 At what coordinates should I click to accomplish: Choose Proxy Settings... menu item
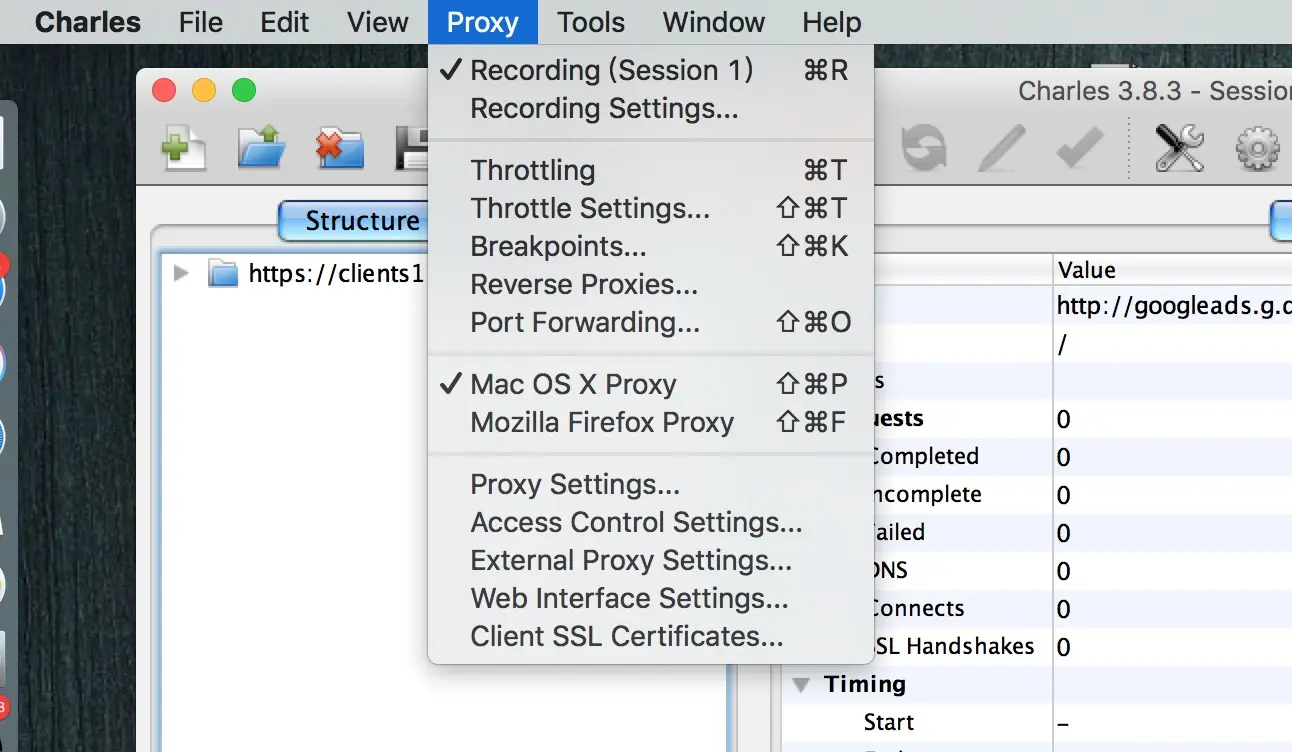[x=650, y=484]
